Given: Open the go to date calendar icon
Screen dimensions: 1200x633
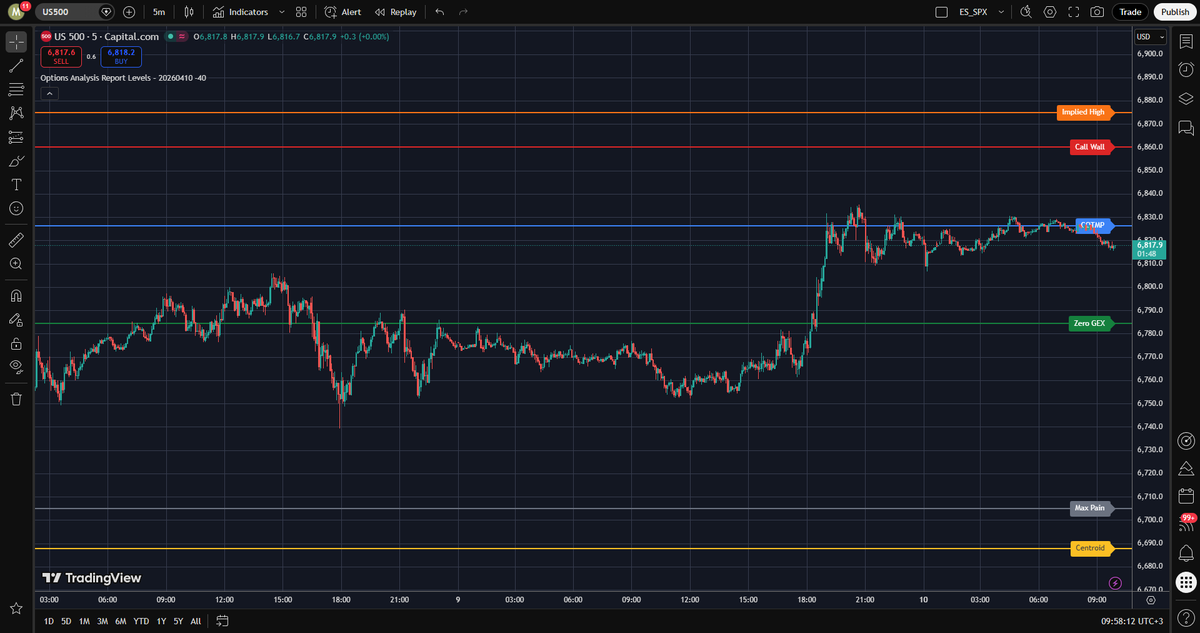Looking at the screenshot, I should pyautogui.click(x=222, y=621).
